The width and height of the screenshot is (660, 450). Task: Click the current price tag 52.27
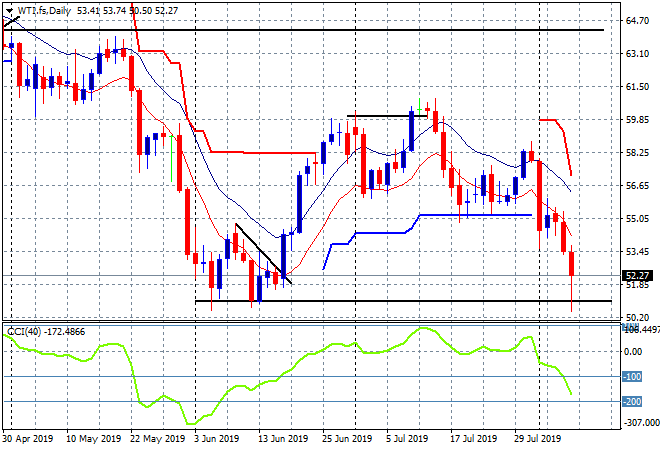pos(638,276)
